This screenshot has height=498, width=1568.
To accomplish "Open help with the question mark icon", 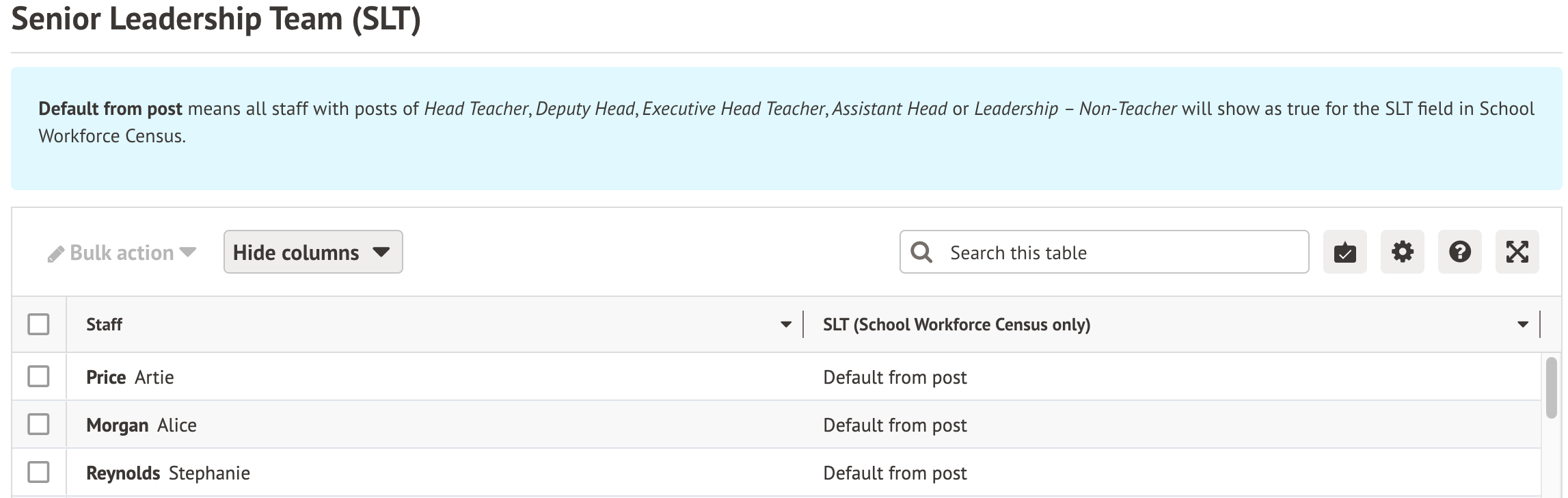I will click(1459, 252).
